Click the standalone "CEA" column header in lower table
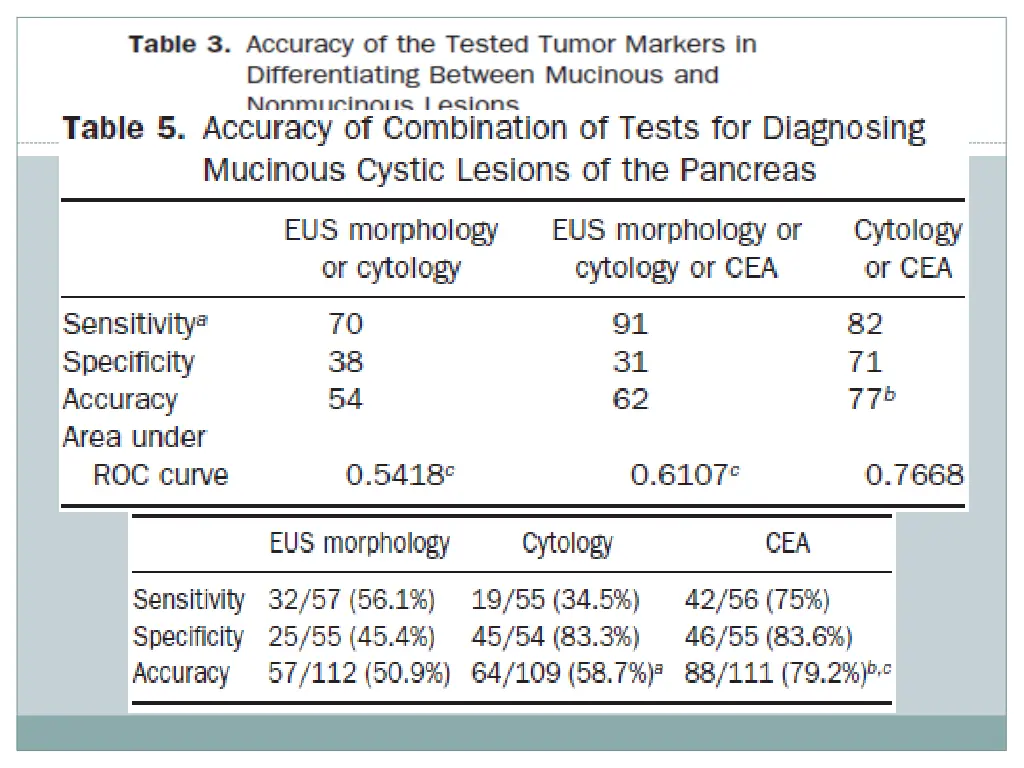This screenshot has width=1024, height=768. coord(787,544)
